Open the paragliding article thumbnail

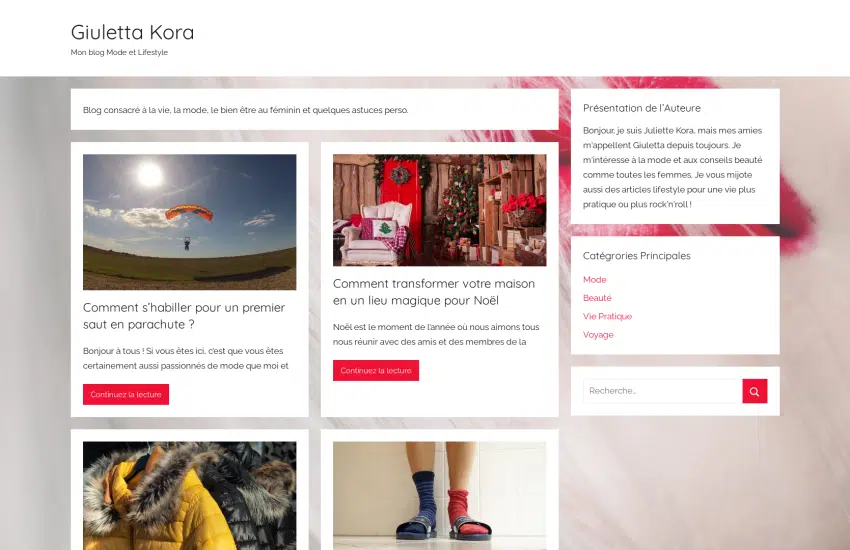190,222
